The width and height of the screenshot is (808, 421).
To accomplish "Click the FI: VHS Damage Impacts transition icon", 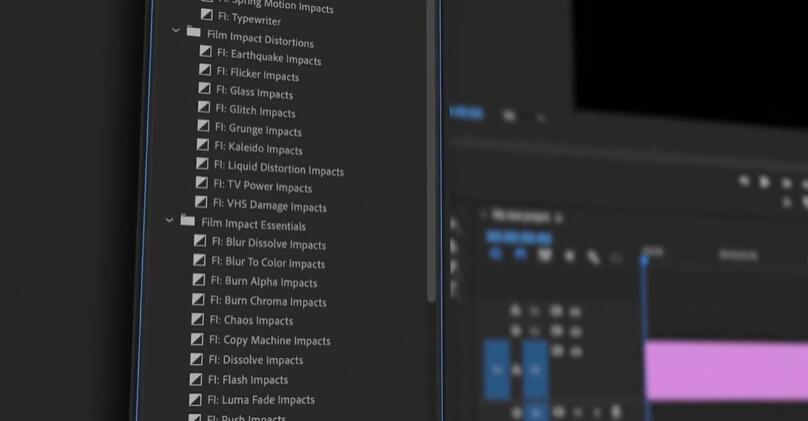I will point(201,202).
